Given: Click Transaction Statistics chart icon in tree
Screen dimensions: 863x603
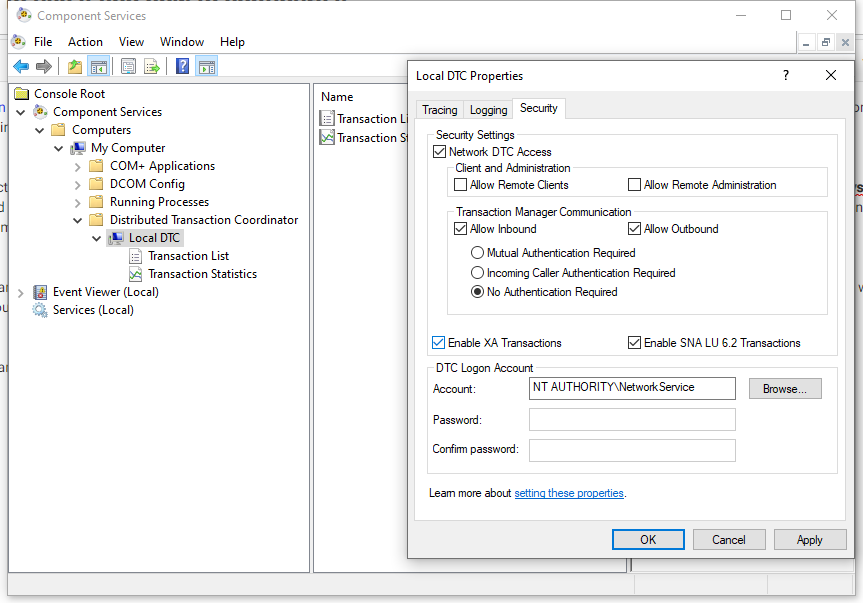Looking at the screenshot, I should [x=135, y=274].
